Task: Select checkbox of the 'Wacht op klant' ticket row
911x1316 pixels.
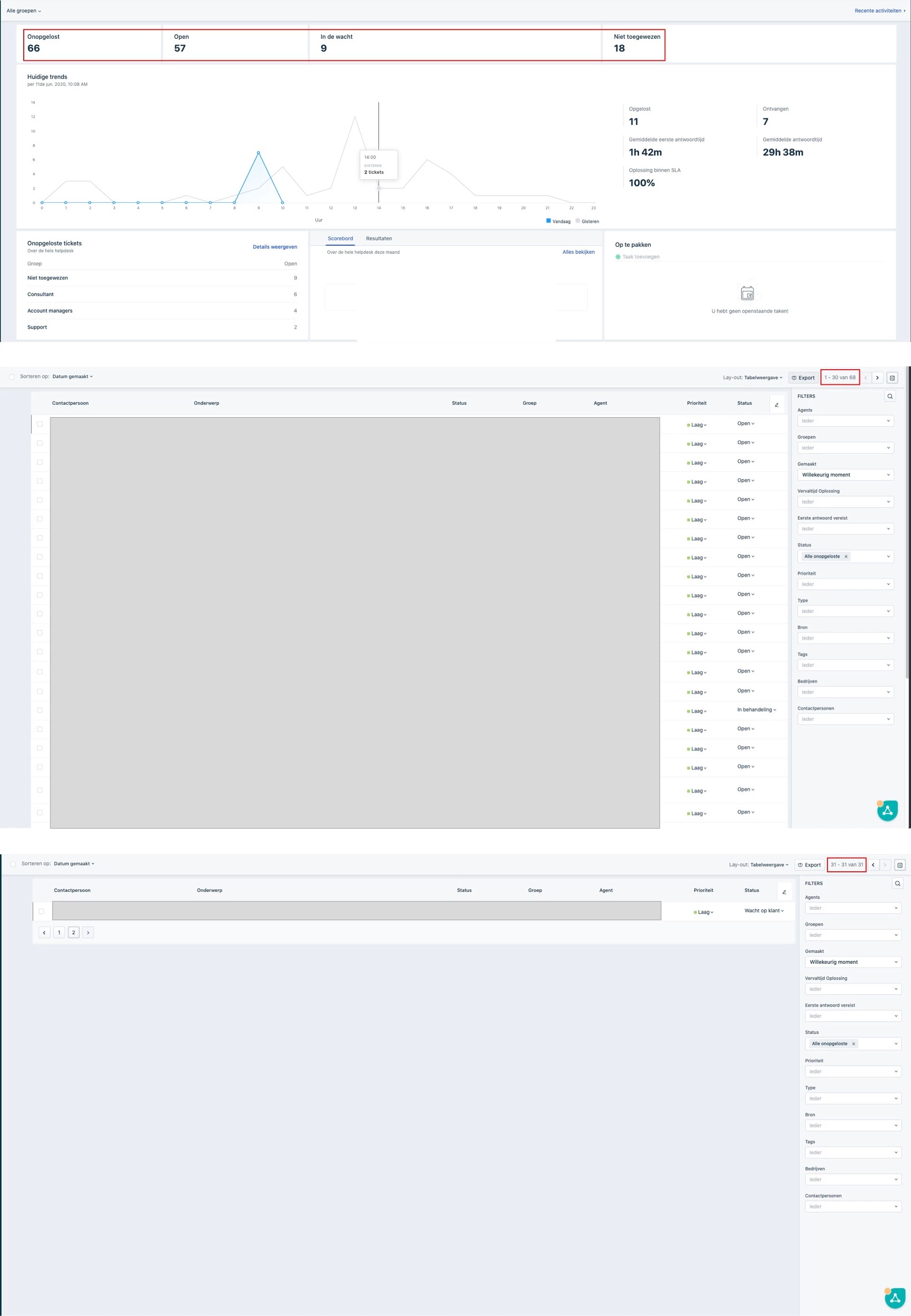Action: (x=41, y=911)
